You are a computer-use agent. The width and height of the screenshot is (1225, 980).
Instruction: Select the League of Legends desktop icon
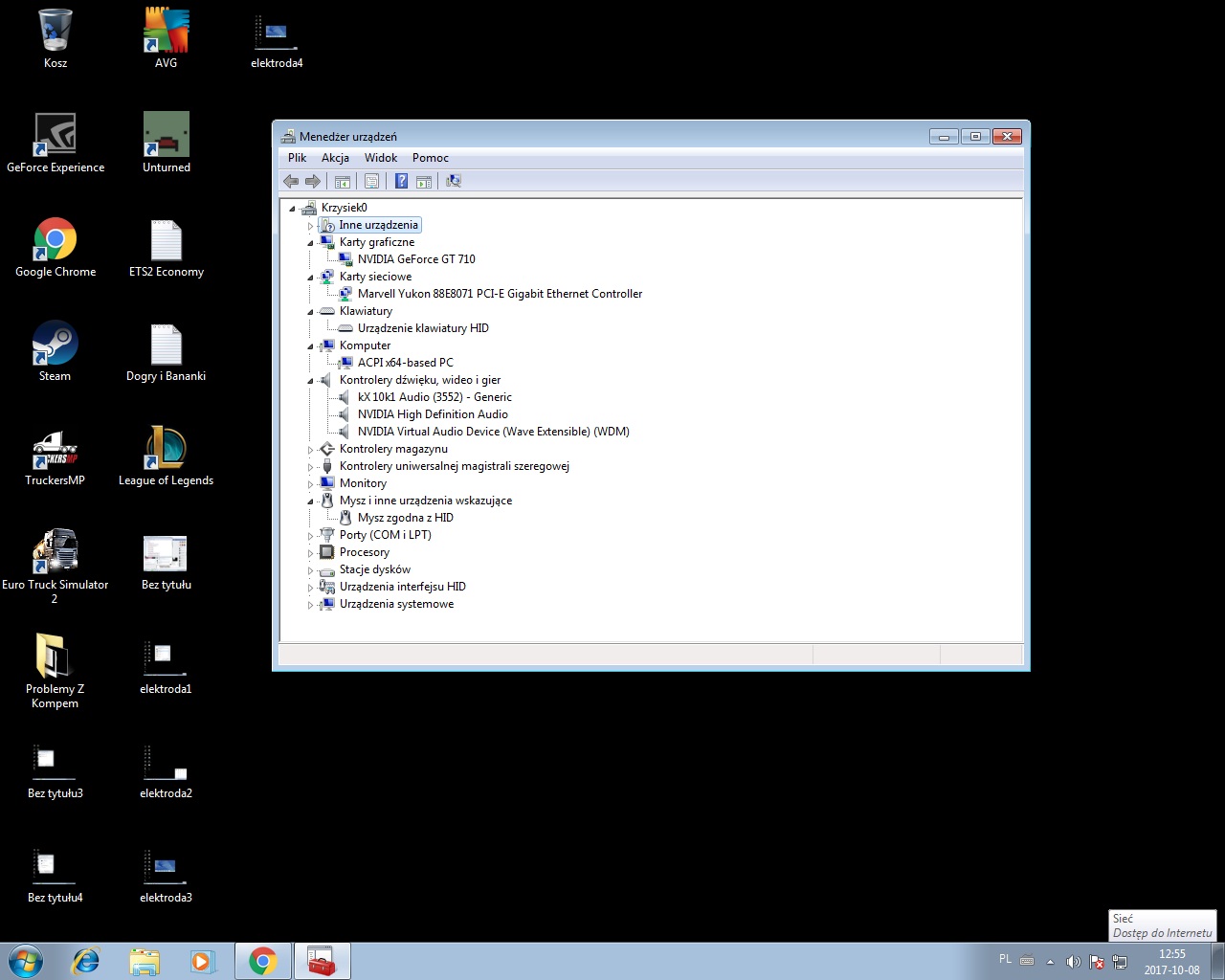(x=166, y=455)
